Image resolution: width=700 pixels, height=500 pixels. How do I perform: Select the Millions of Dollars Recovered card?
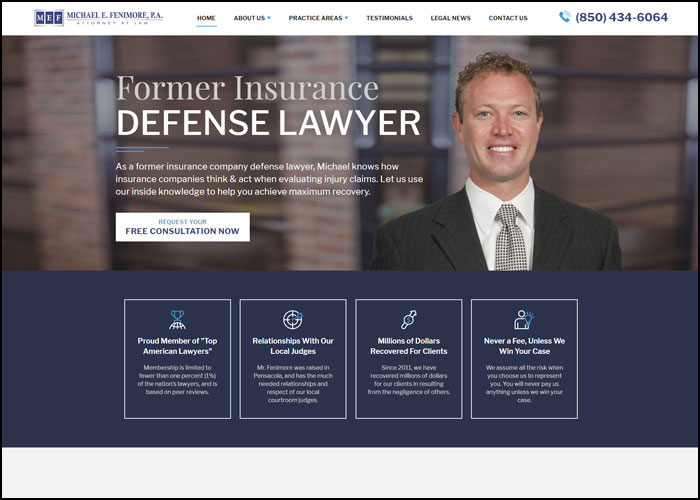click(408, 358)
